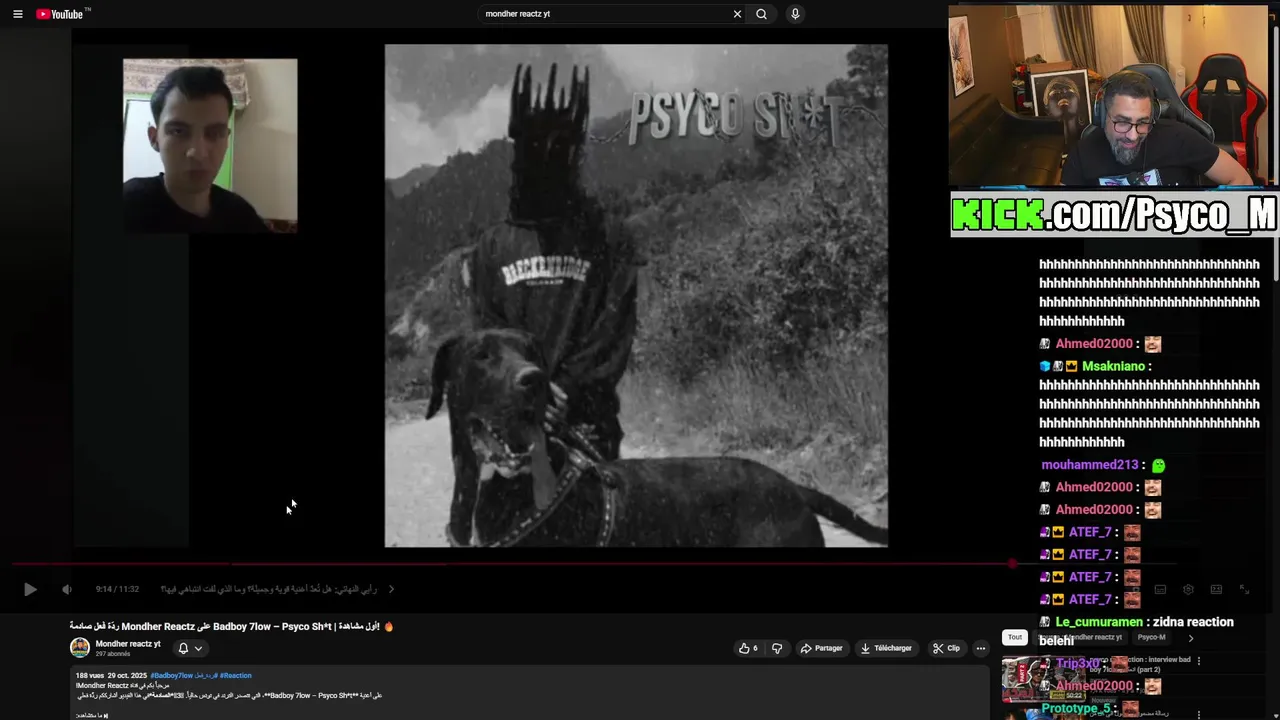The height and width of the screenshot is (720, 1280).
Task: Go to the YouTube home logo
Action: [x=62, y=14]
